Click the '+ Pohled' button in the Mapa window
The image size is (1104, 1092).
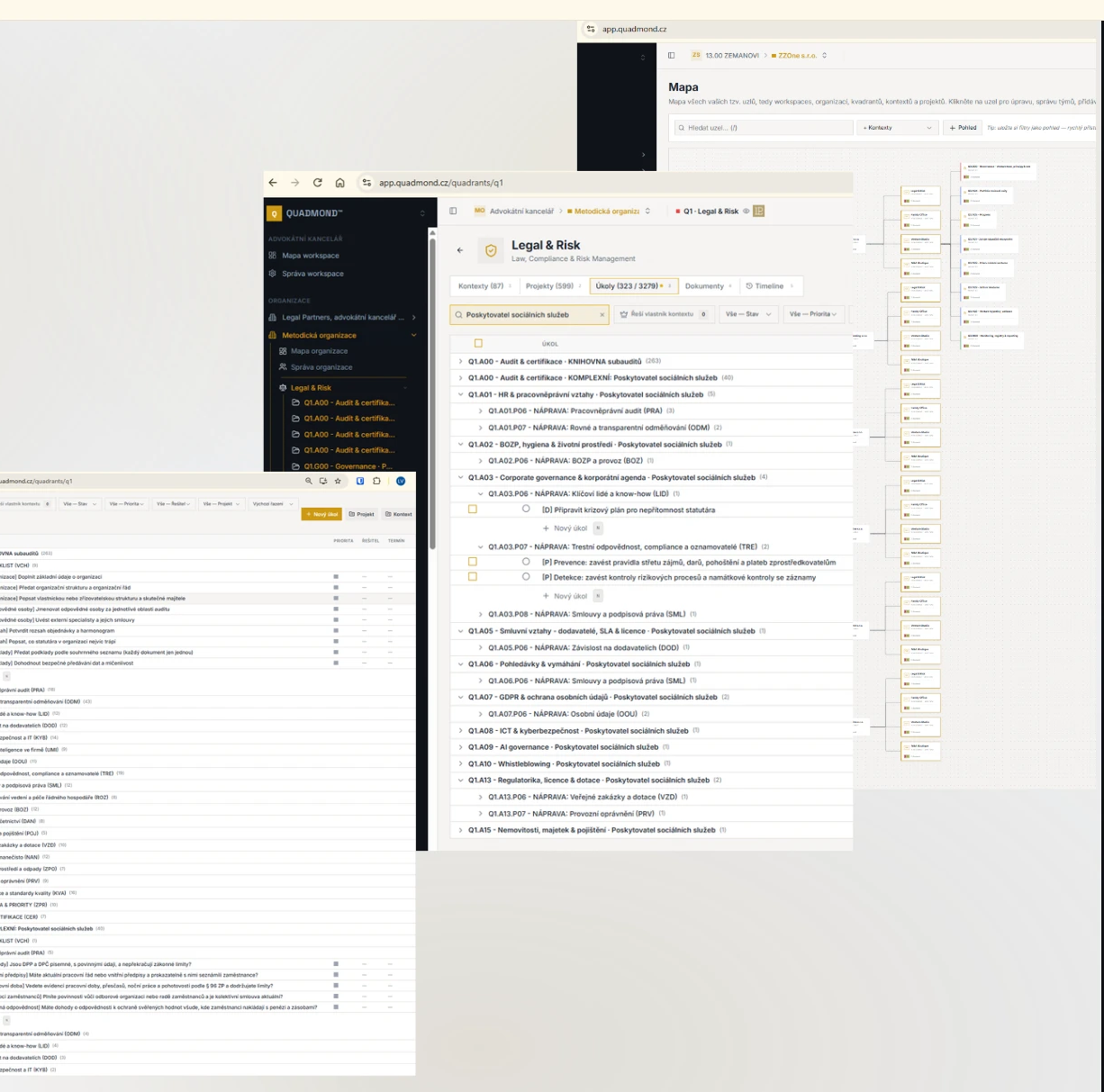pyautogui.click(x=963, y=128)
